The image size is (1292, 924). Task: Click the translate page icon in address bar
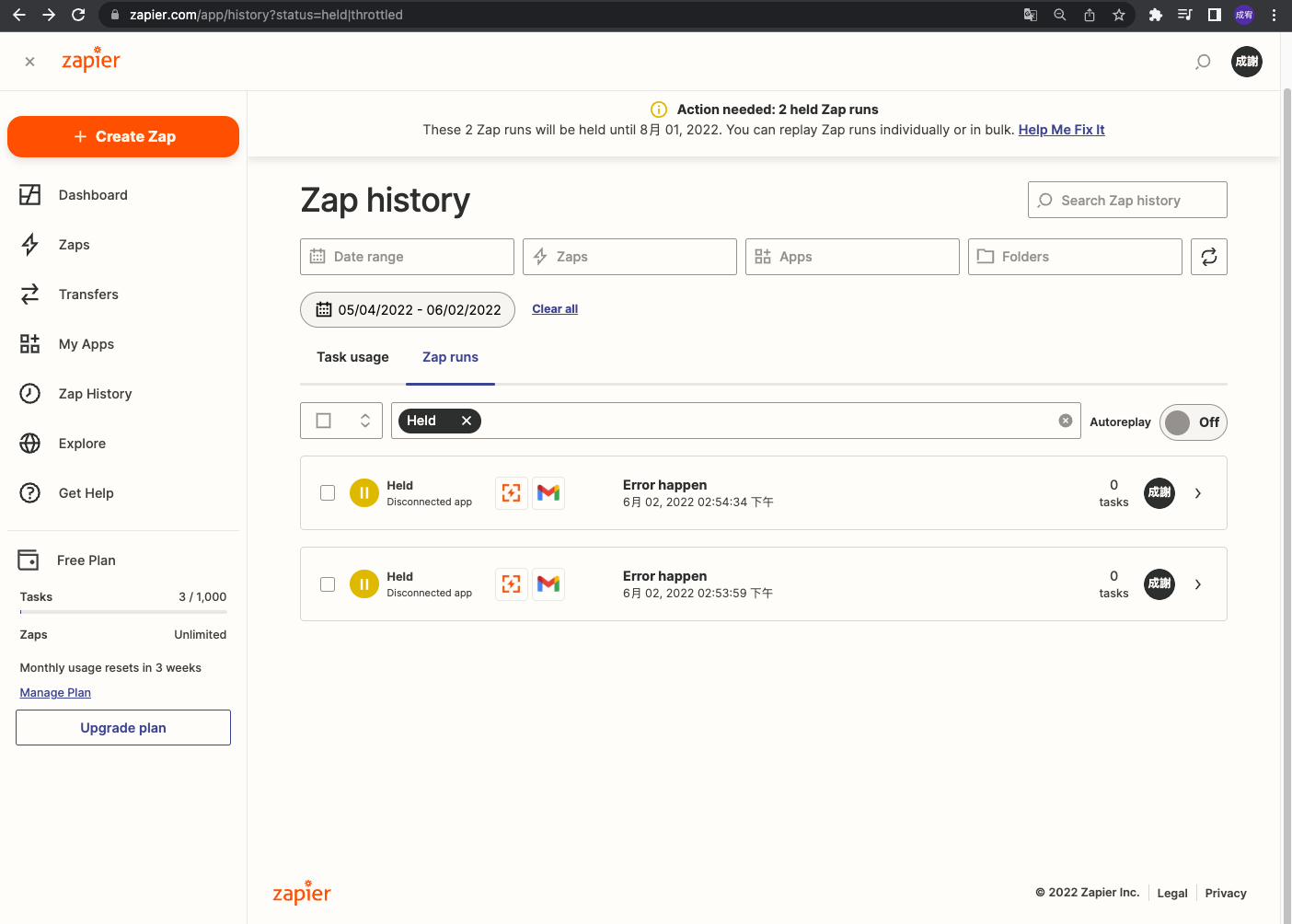pyautogui.click(x=1031, y=15)
